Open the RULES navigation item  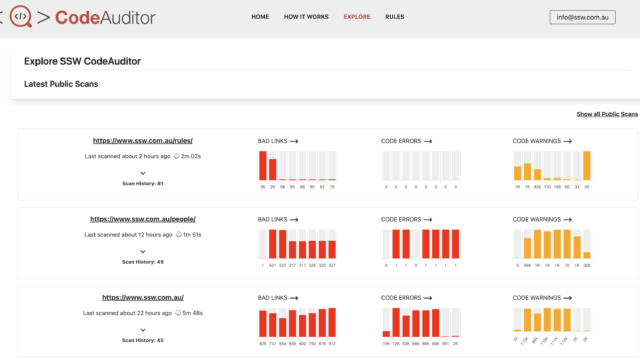(395, 17)
